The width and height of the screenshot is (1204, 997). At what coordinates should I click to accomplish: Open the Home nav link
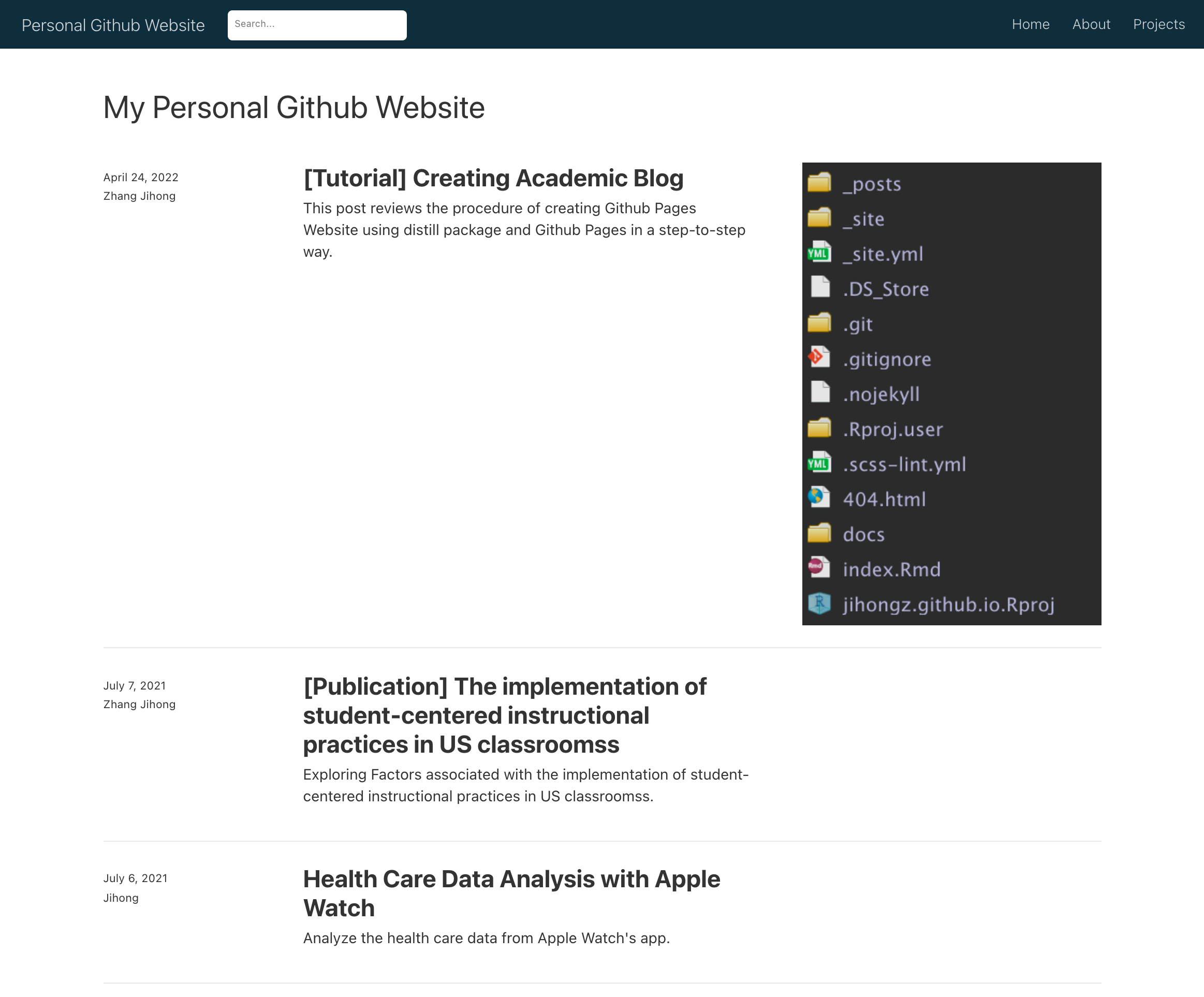[x=1030, y=24]
